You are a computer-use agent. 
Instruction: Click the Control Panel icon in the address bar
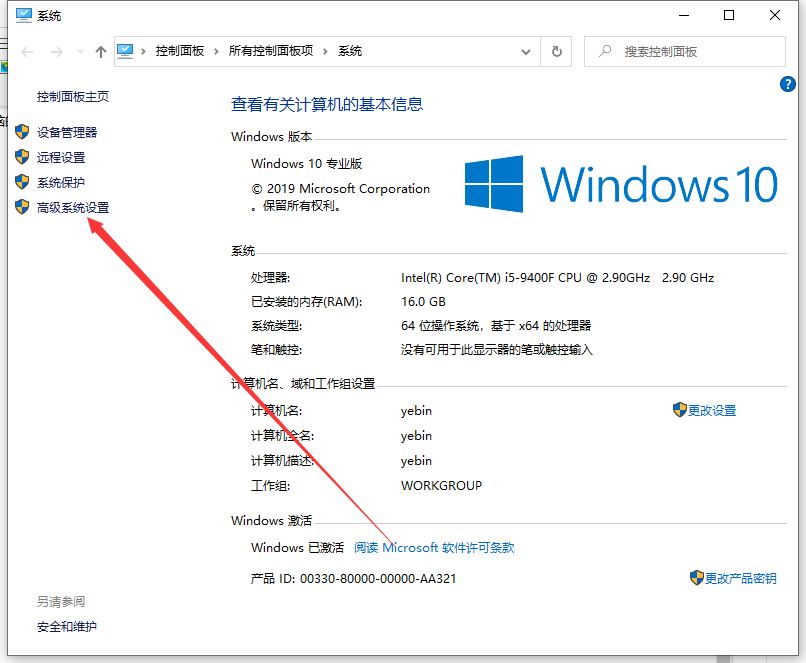click(x=124, y=51)
